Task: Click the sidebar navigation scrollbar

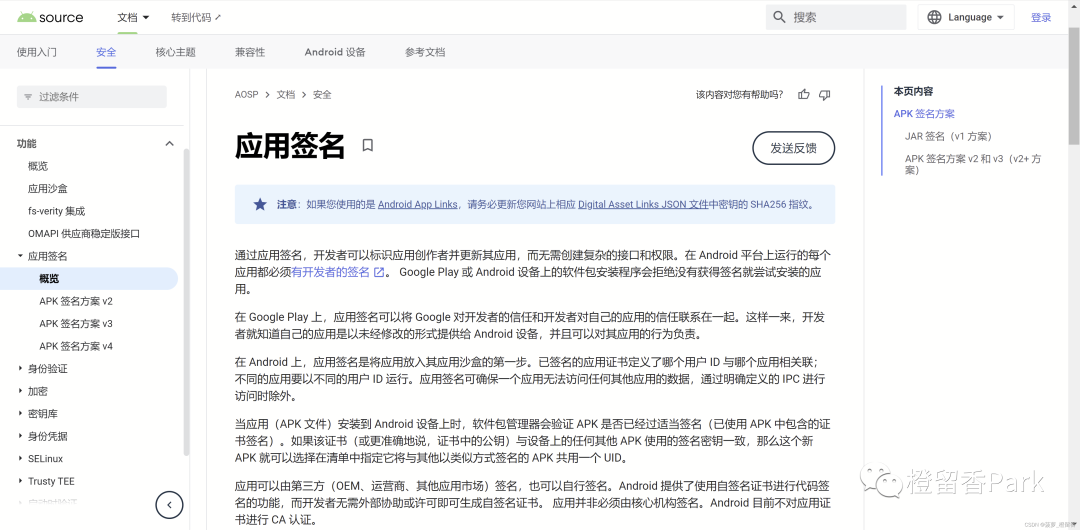Action: click(x=186, y=301)
